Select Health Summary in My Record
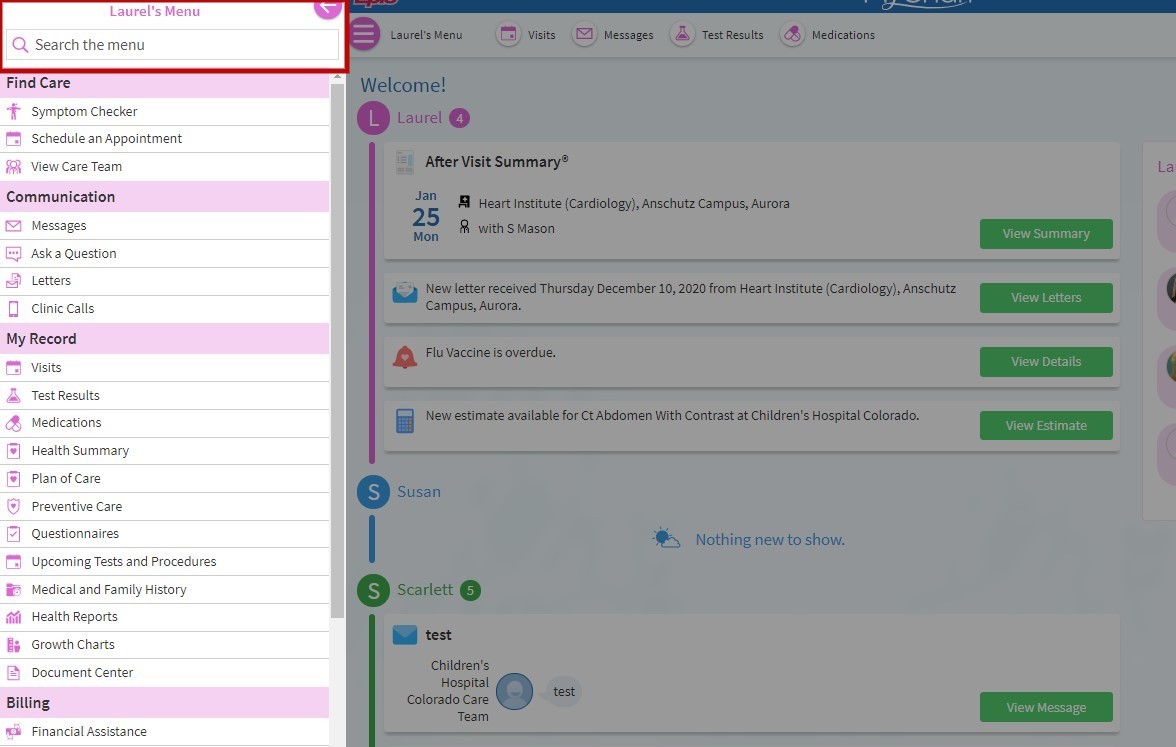This screenshot has height=747, width=1176. [x=80, y=451]
